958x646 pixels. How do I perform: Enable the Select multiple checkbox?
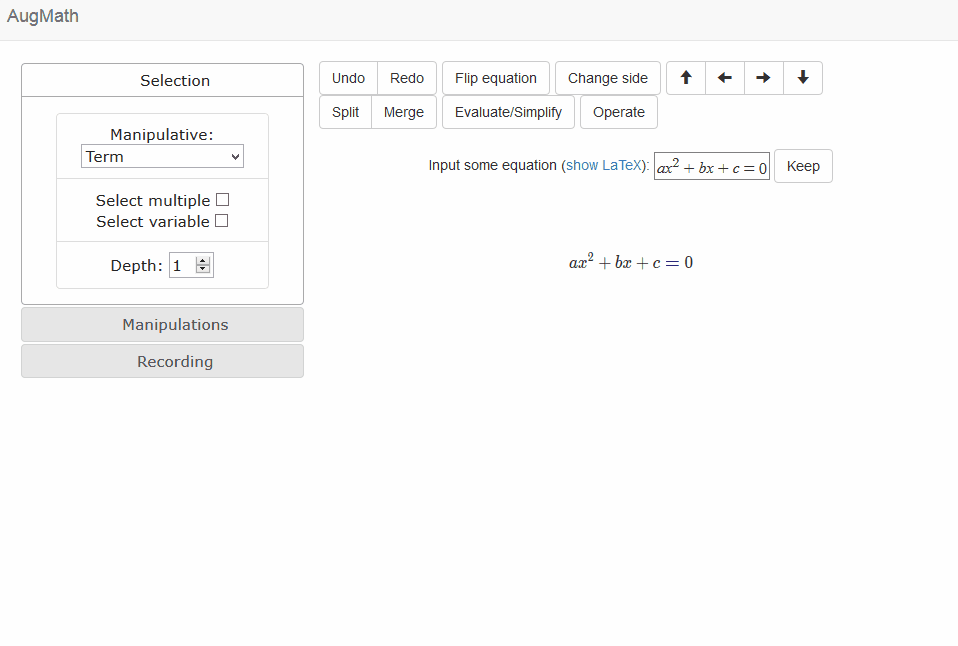click(222, 200)
